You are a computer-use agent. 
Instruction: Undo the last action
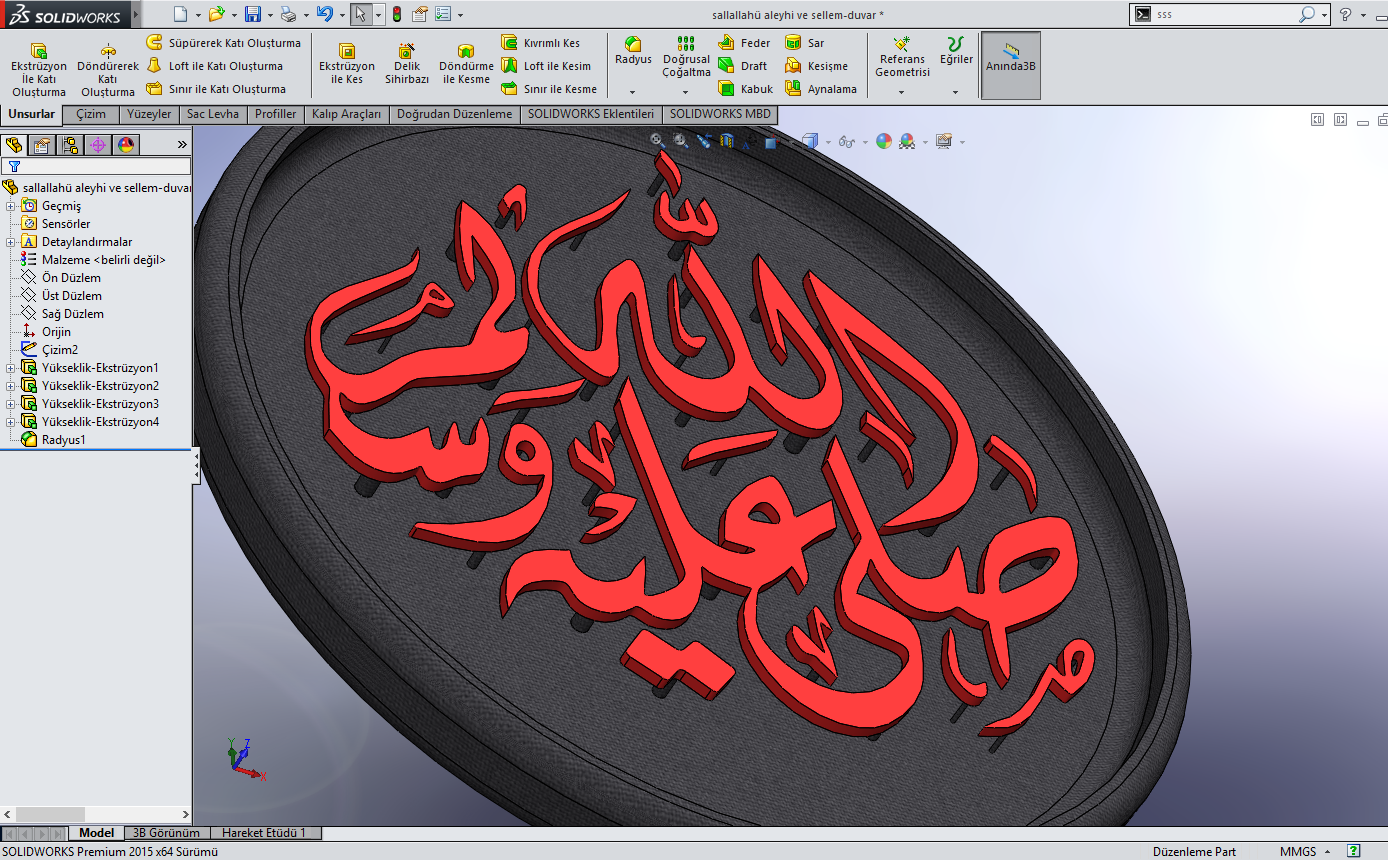coord(324,14)
